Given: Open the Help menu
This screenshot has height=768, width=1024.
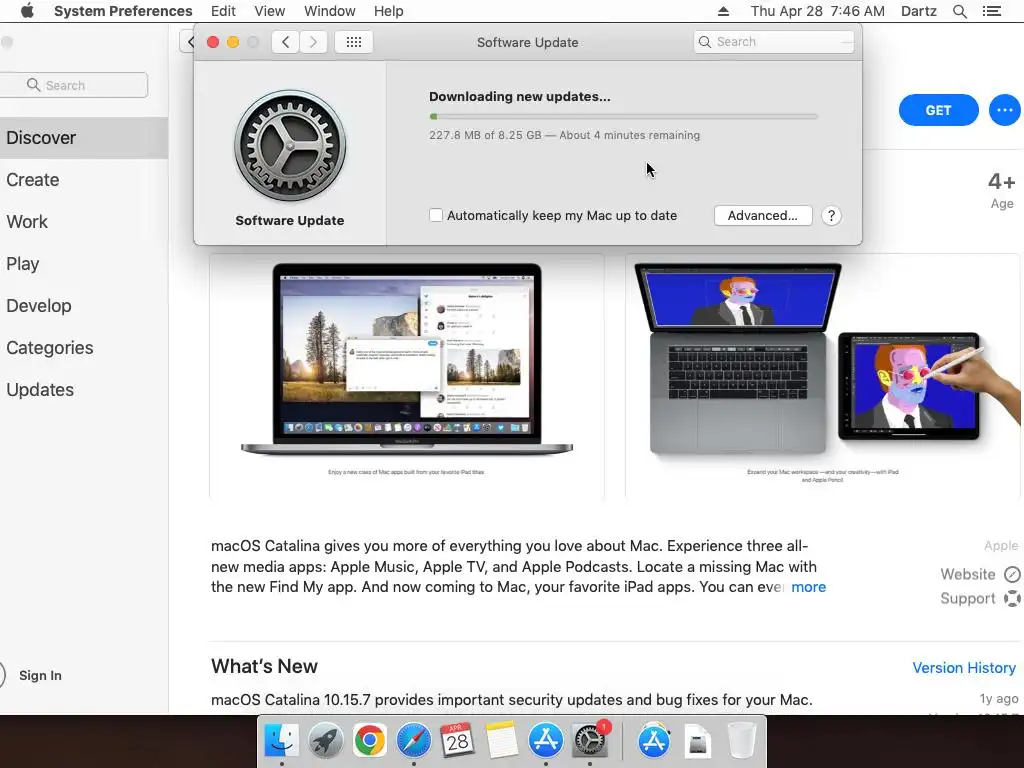Looking at the screenshot, I should 389,11.
